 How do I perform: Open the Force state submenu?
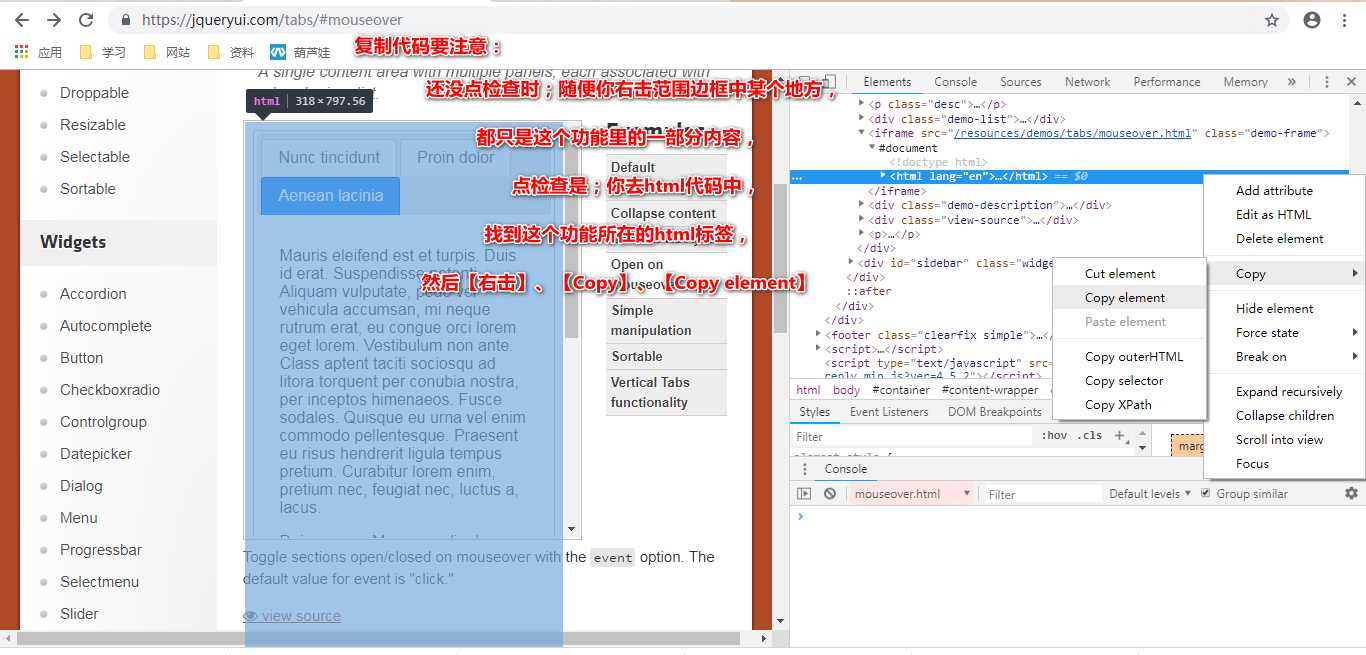click(x=1284, y=333)
